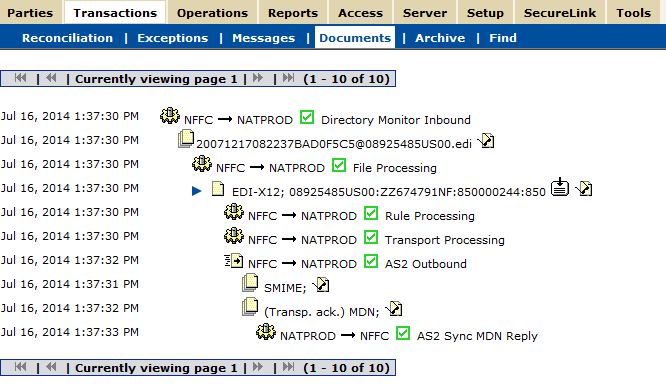Download the EDI-X12 document
The width and height of the screenshot is (666, 391).
[x=560, y=187]
